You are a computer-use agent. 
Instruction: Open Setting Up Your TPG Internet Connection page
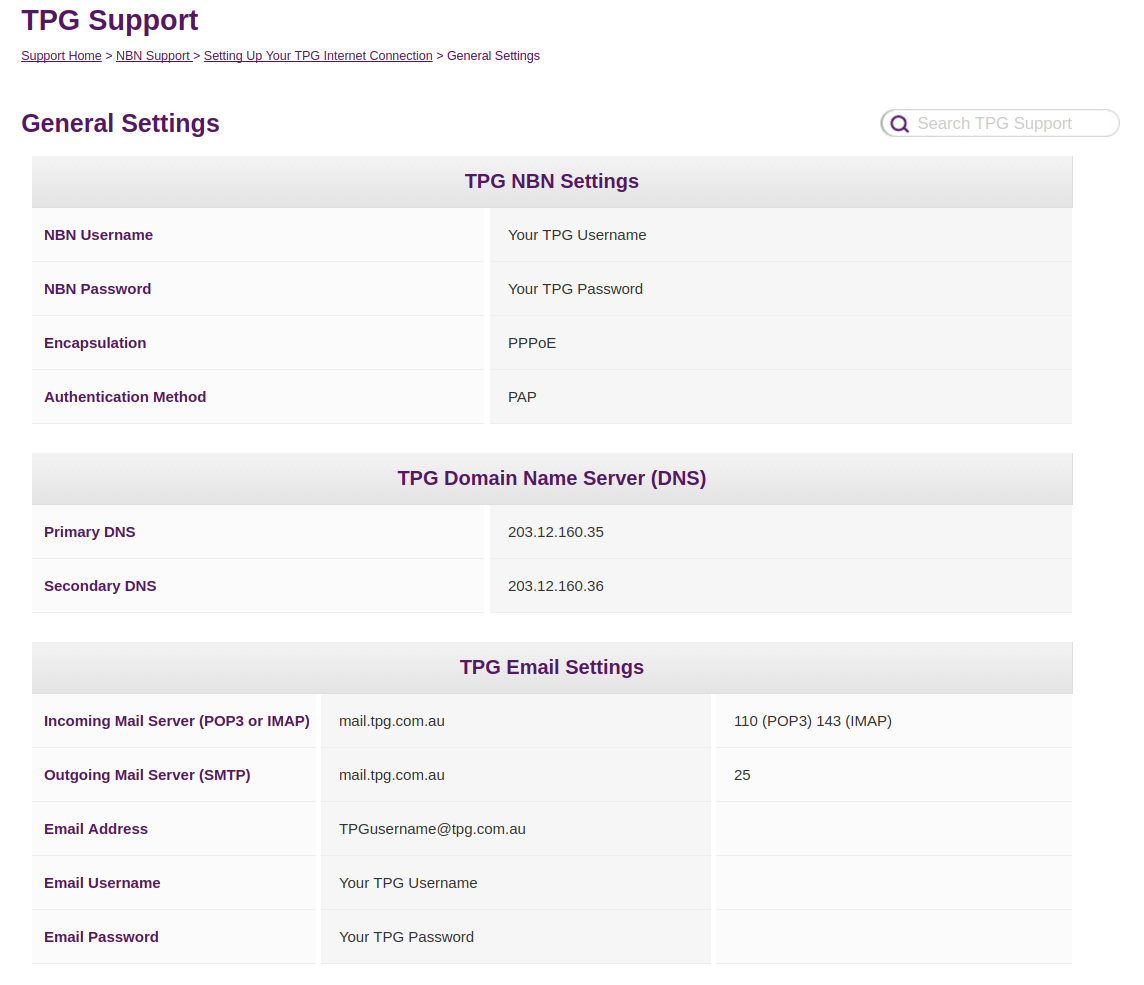coord(317,56)
